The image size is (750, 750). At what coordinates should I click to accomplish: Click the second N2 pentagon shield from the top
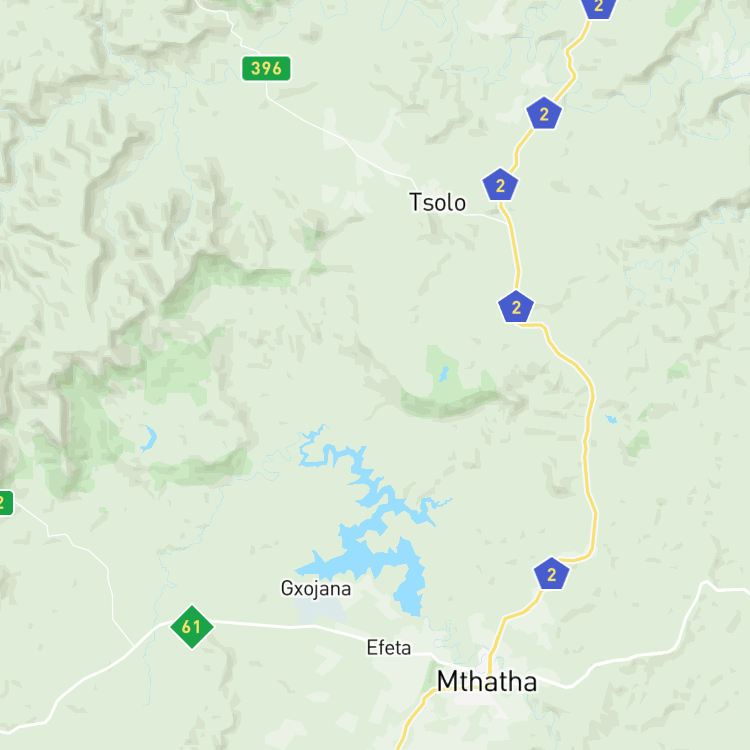544,114
